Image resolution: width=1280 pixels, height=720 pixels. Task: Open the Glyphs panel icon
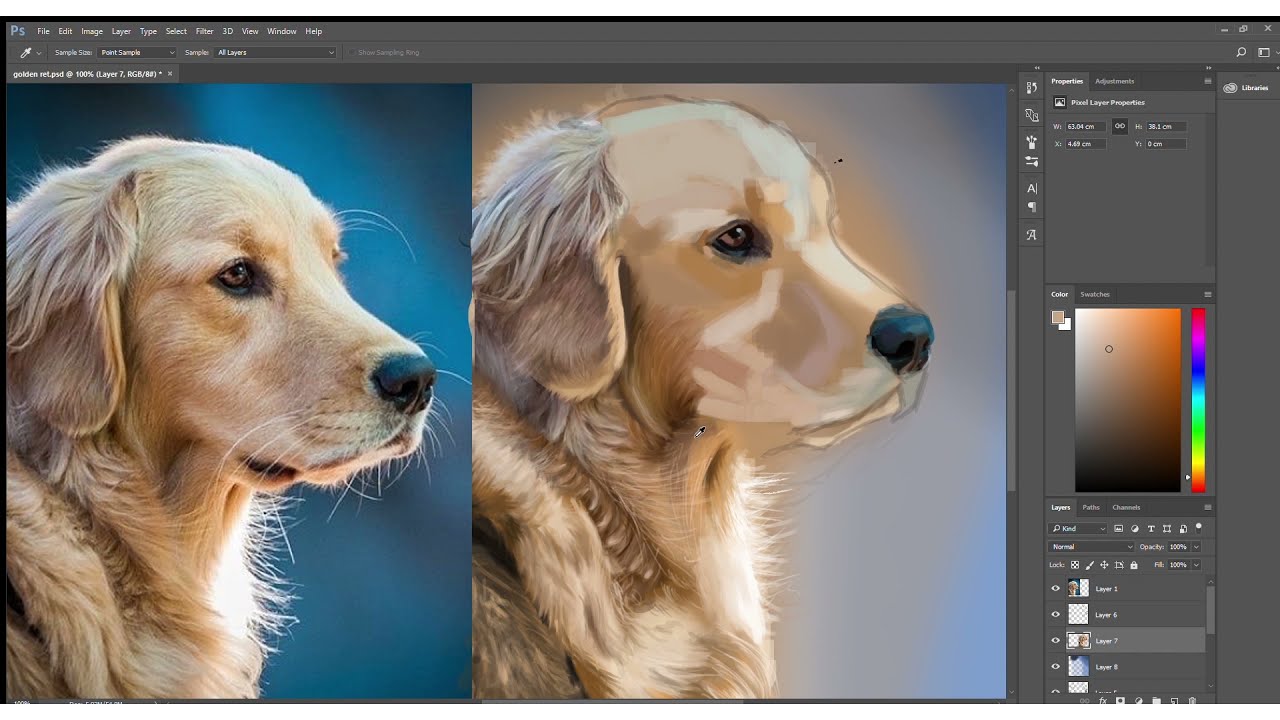[x=1032, y=235]
